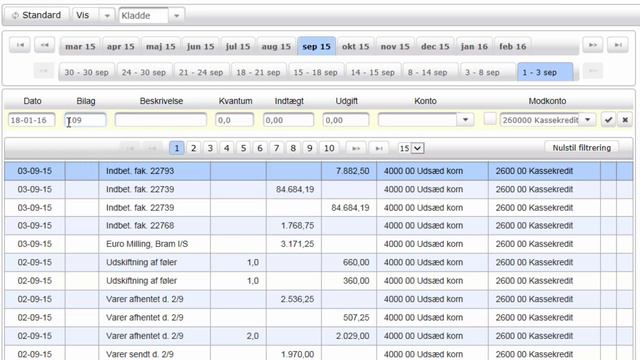Screen dimensions: 640x360
Task: Go to previous months navigation arrow
Action: [44, 45]
